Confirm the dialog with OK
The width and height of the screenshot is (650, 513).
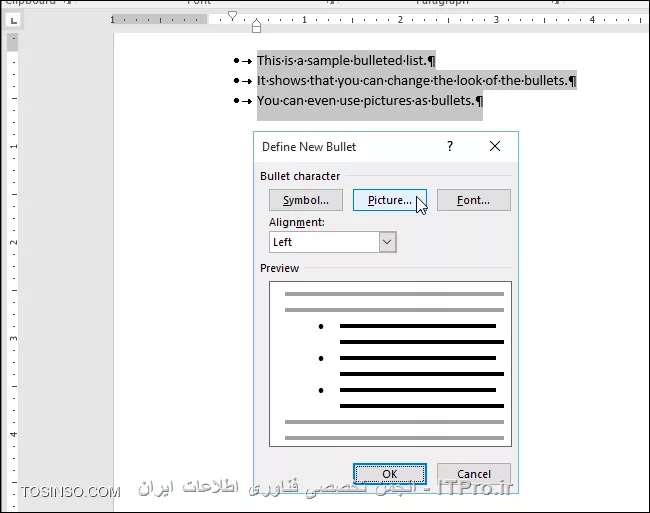coord(390,474)
